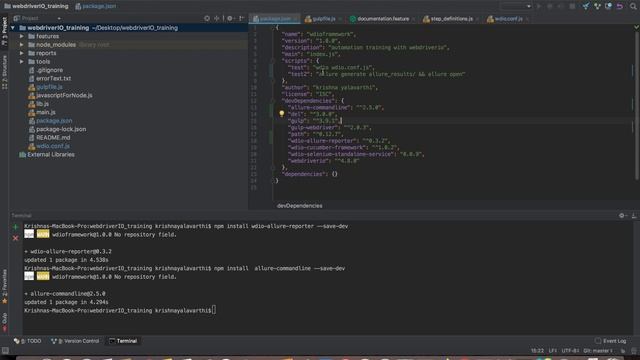640x360 pixels.
Task: Add new terminal session with plus icon
Action: (16, 227)
